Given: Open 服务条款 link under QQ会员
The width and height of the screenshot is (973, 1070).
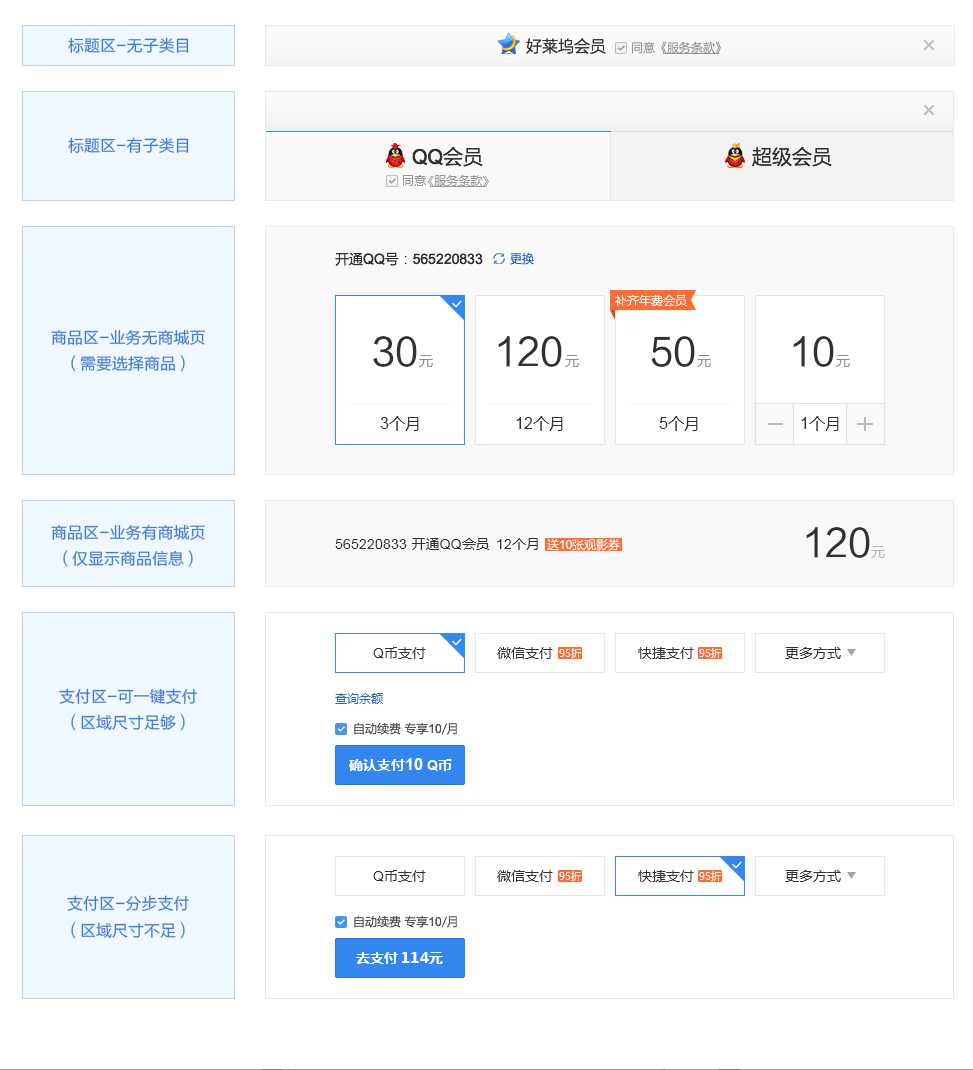Looking at the screenshot, I should click(x=459, y=181).
